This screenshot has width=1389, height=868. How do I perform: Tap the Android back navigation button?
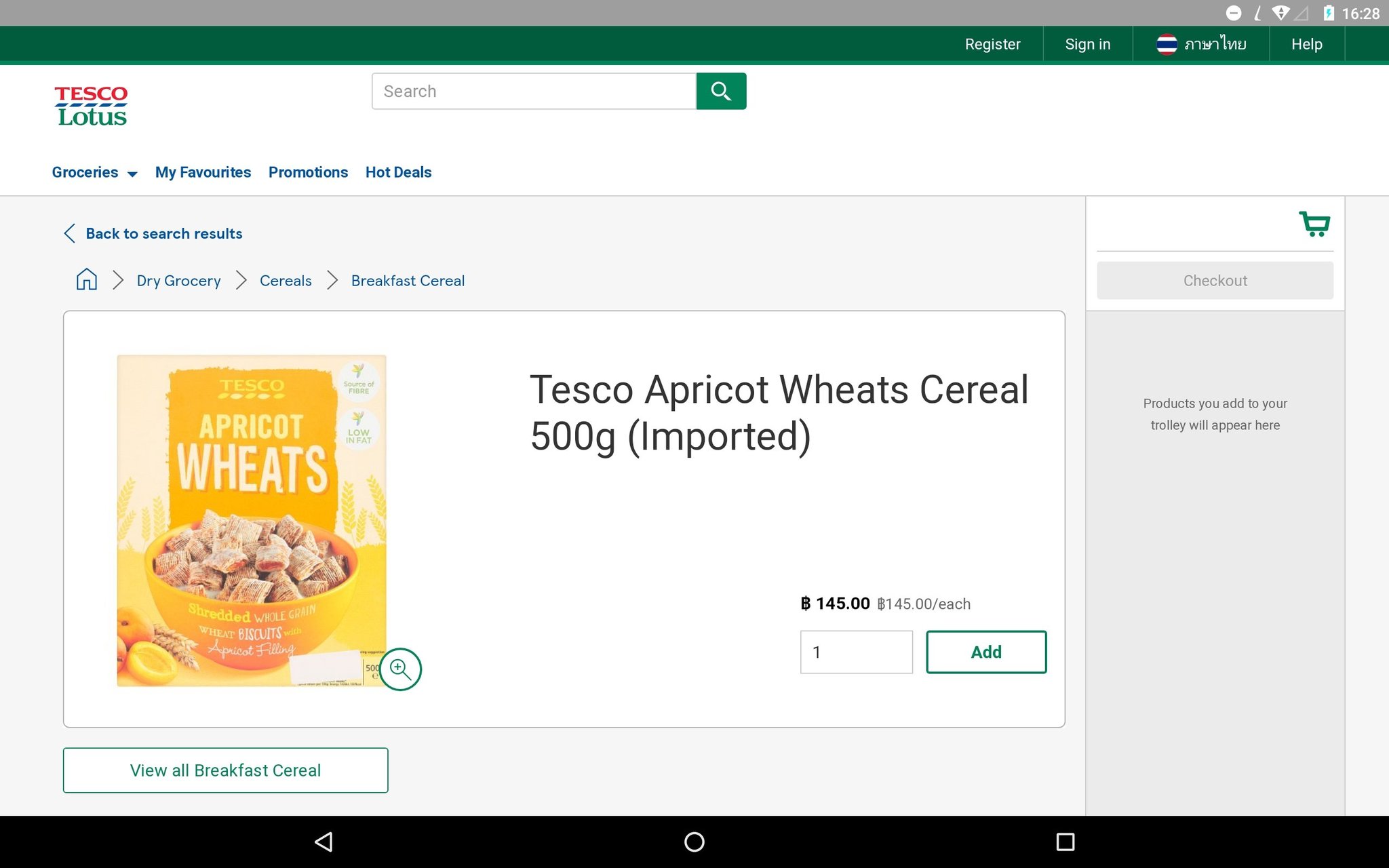(x=324, y=842)
